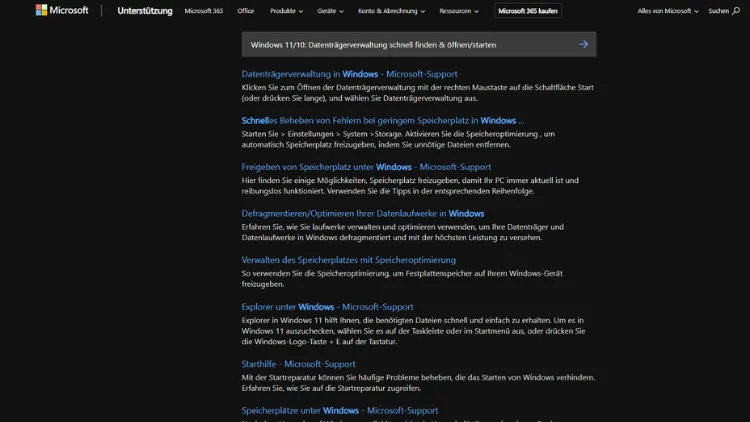Open Explorer unter Windows result
750x422 pixels.
pos(327,307)
